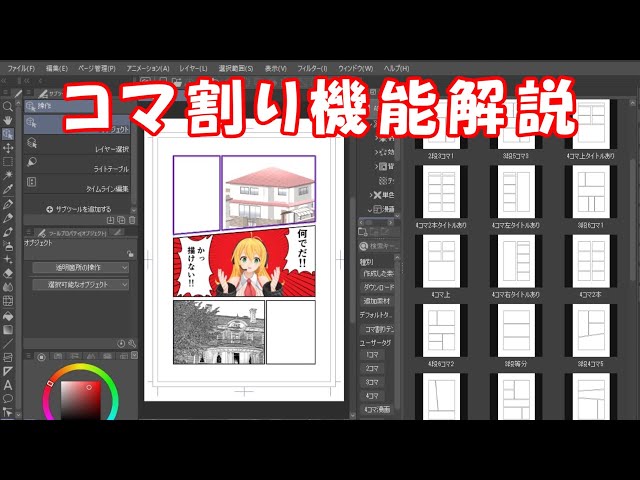Select the Eyedropper tool

(x=7, y=189)
